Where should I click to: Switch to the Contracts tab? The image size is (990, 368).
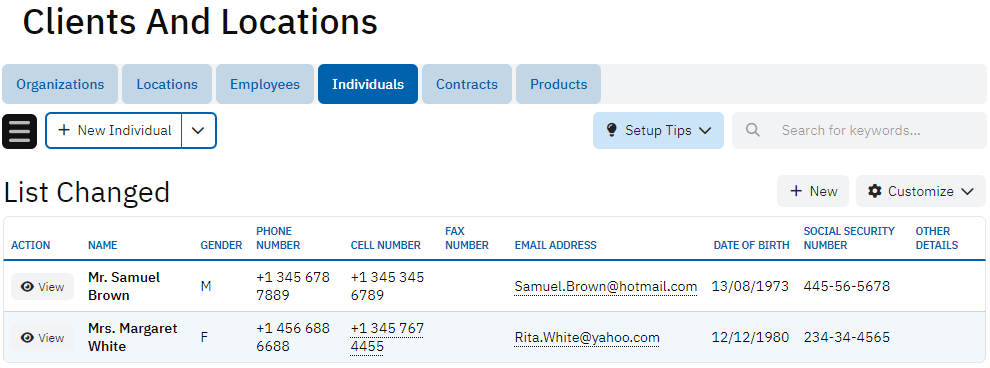point(467,84)
